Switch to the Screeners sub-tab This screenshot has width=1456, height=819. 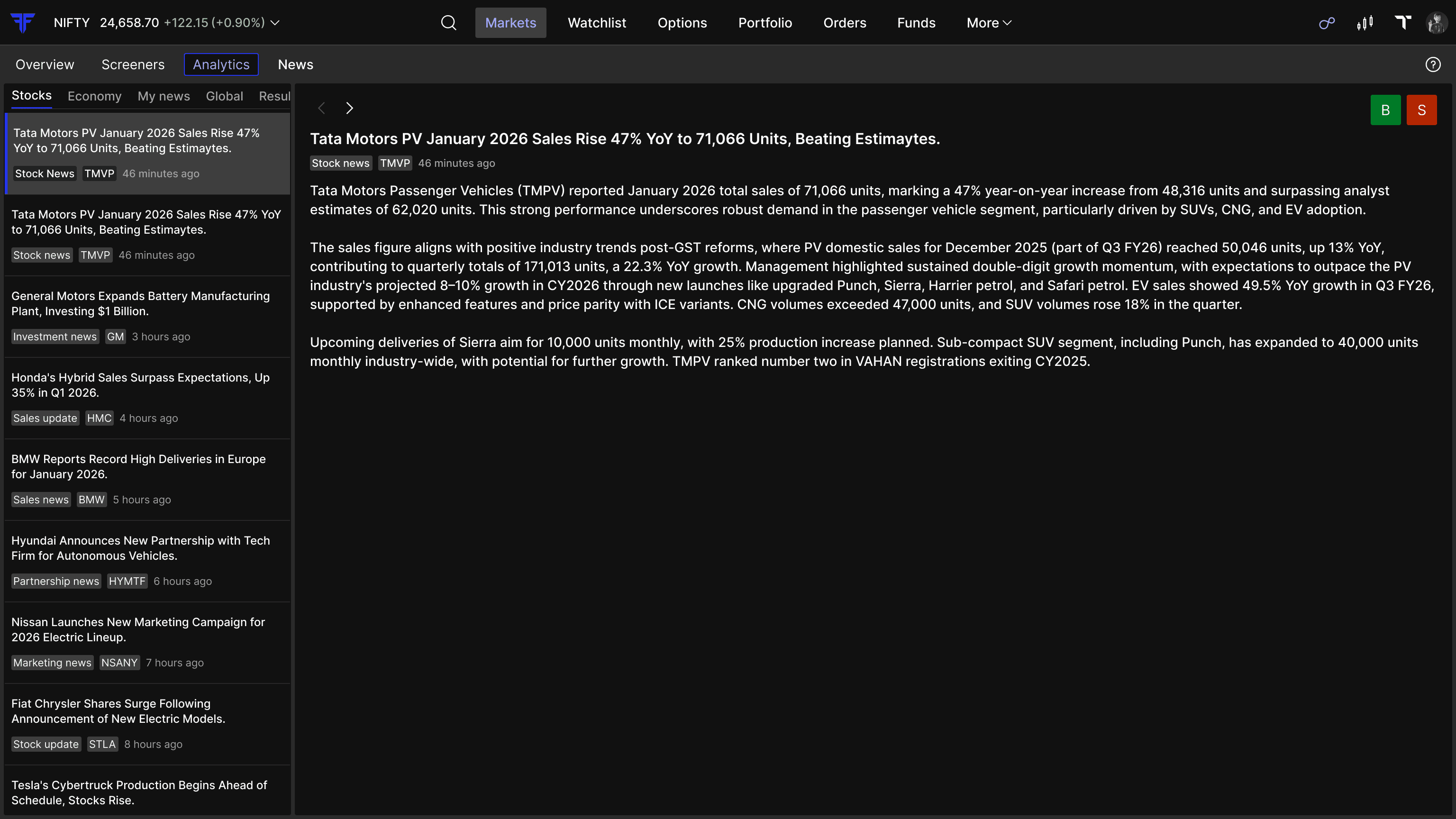coord(133,64)
